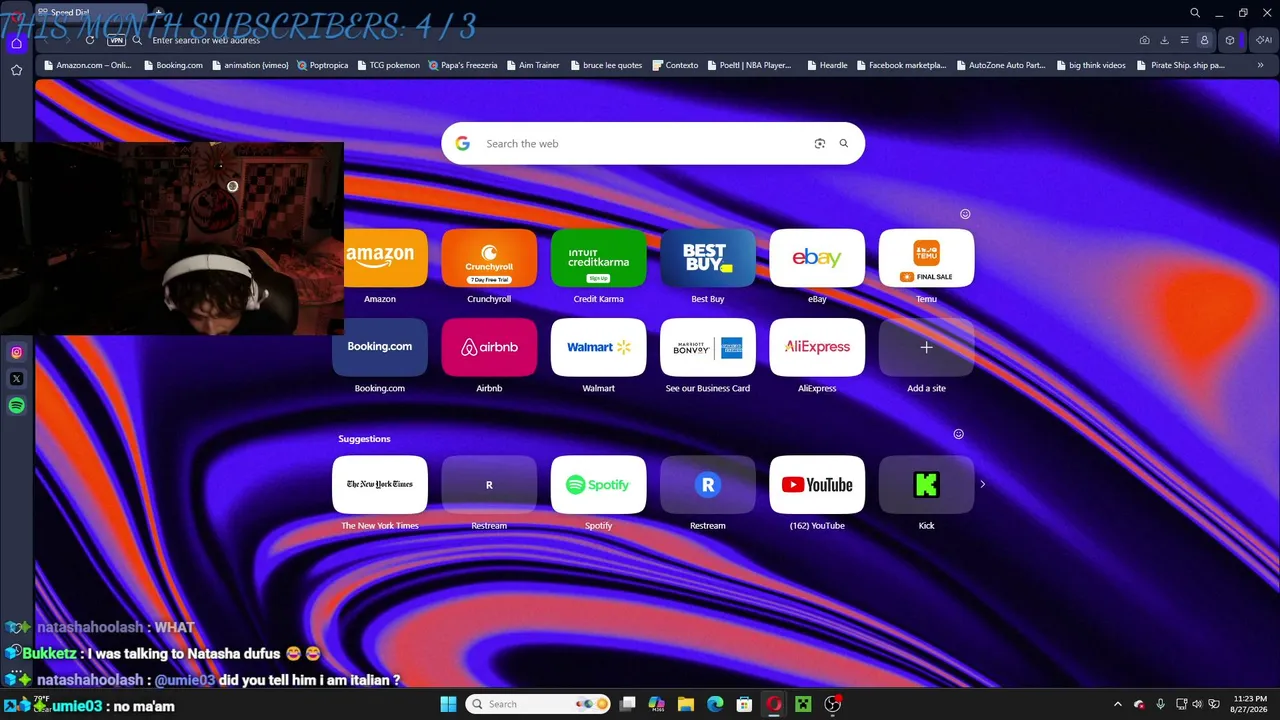This screenshot has width=1280, height=720.
Task: Open the Kick suggestion tile
Action: [x=926, y=485]
